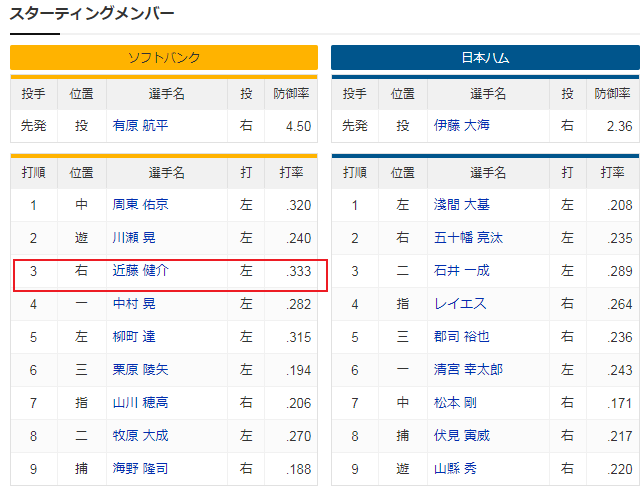Click position 指 in 山川 穂高 row

tap(81, 403)
